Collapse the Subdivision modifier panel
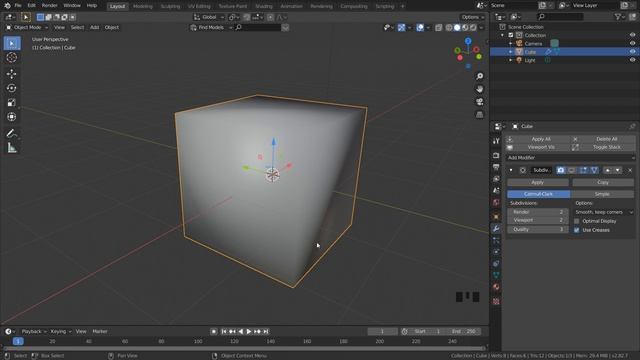The width and height of the screenshot is (640, 360). [x=511, y=170]
